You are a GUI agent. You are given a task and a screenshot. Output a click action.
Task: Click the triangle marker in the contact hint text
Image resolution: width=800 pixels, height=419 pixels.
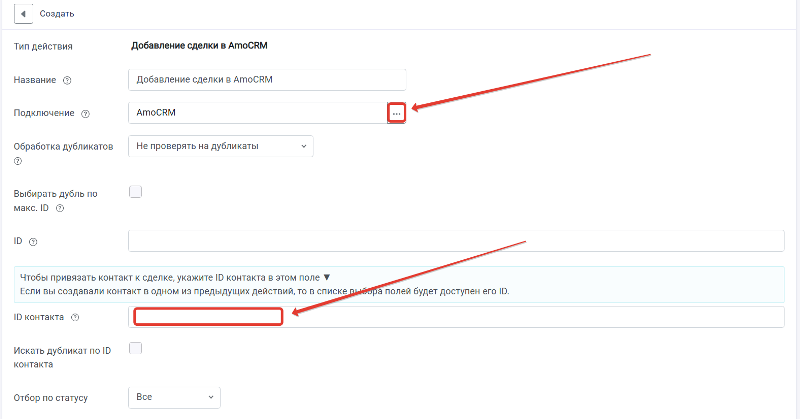(x=327, y=278)
